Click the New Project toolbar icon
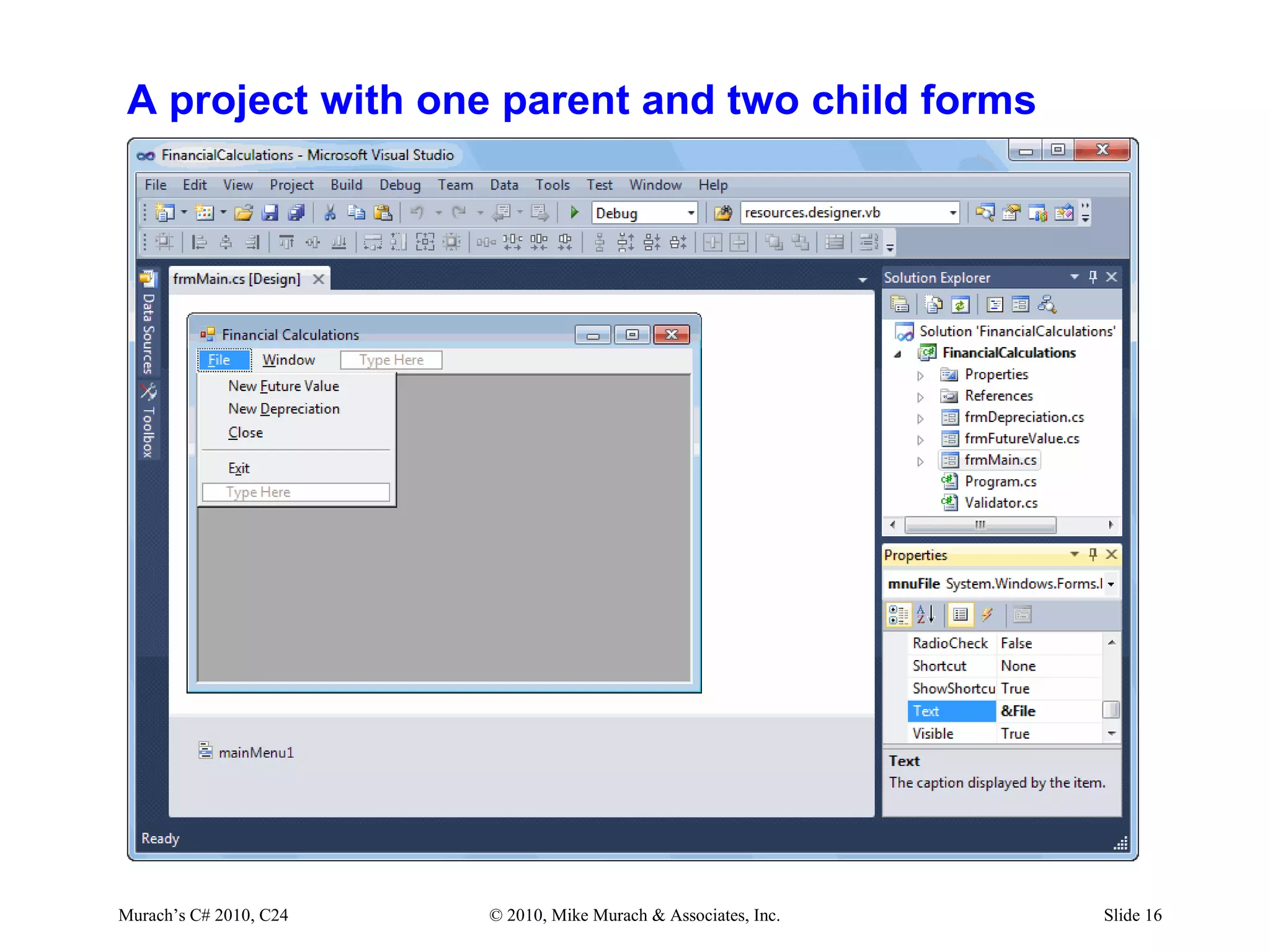1270x952 pixels. click(164, 213)
